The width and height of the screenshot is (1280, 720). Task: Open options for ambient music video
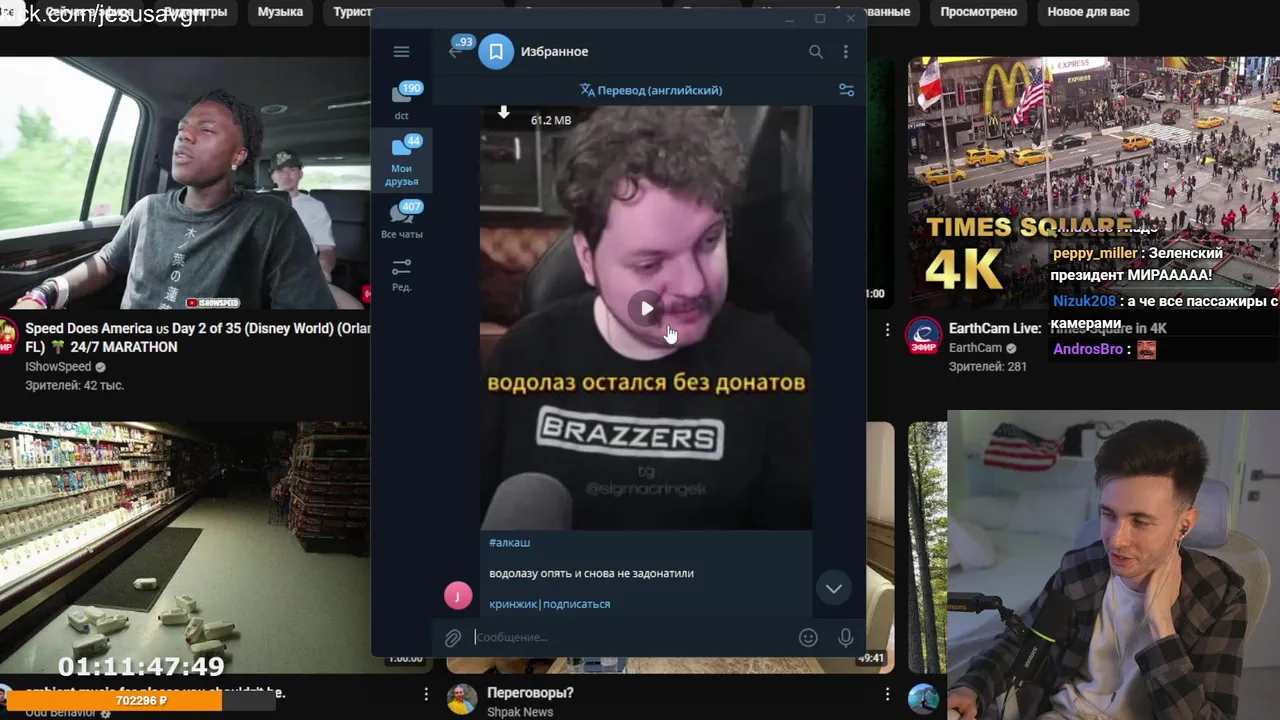(x=426, y=694)
